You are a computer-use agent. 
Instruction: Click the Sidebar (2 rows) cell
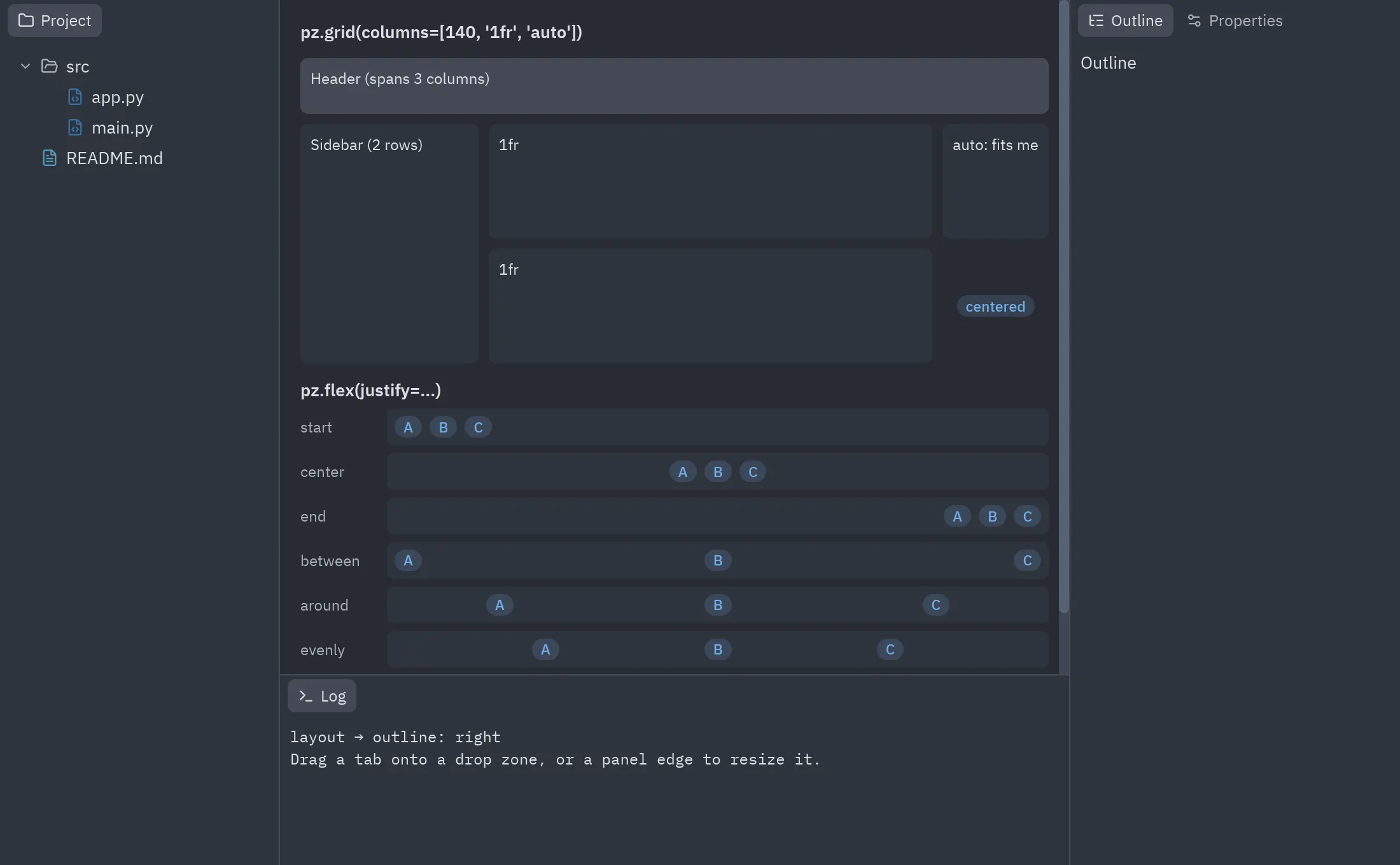pos(389,244)
